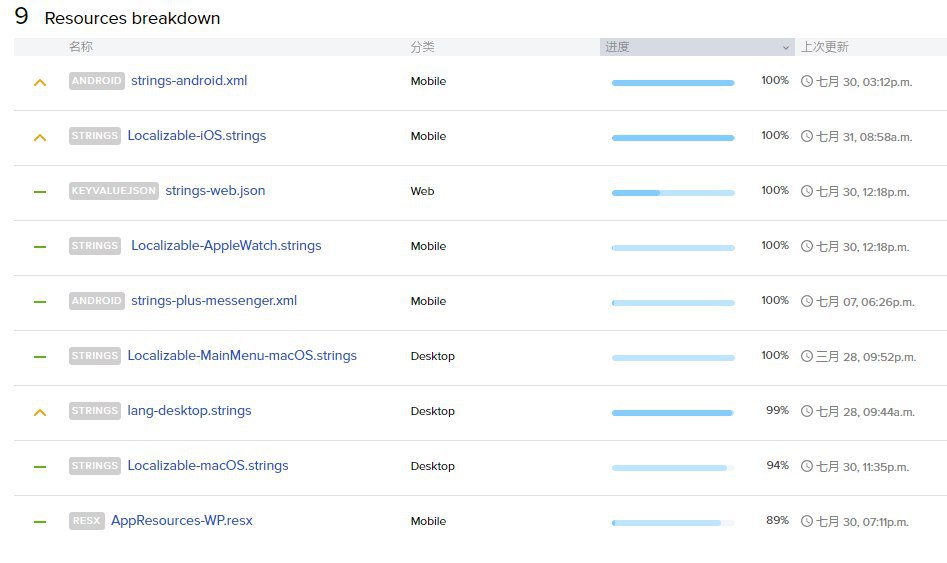
Task: Click the progress bar for Localizable-macOS.strings
Action: coord(672,467)
